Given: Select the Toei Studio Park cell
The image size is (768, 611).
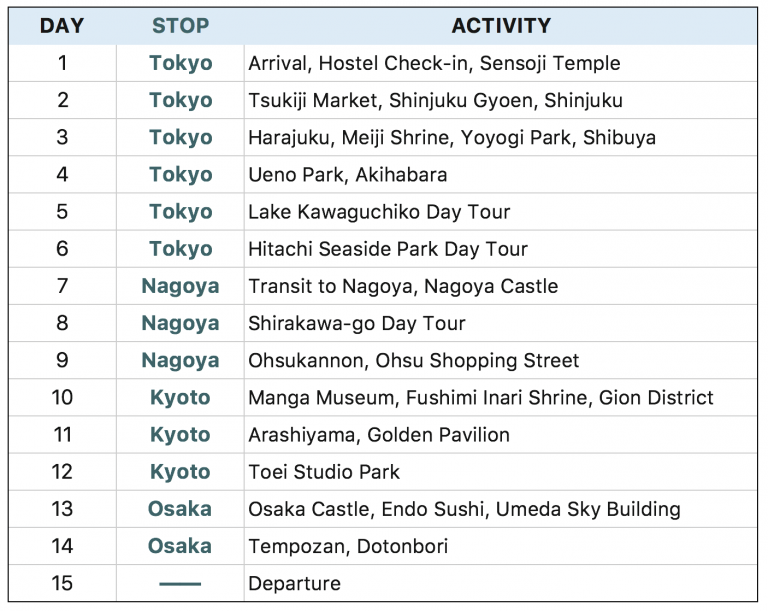Looking at the screenshot, I should (324, 472).
